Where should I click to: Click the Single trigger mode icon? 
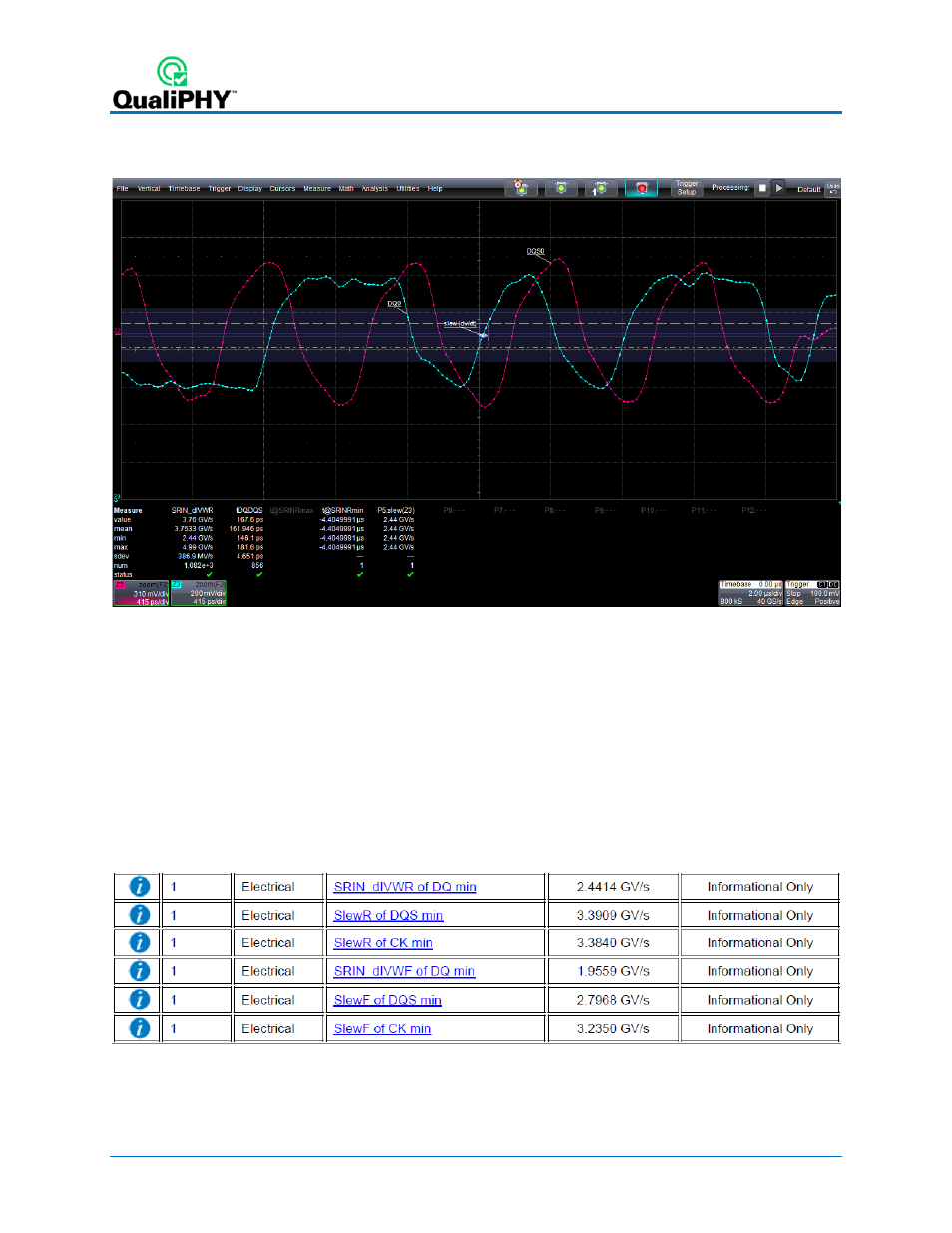tap(601, 188)
